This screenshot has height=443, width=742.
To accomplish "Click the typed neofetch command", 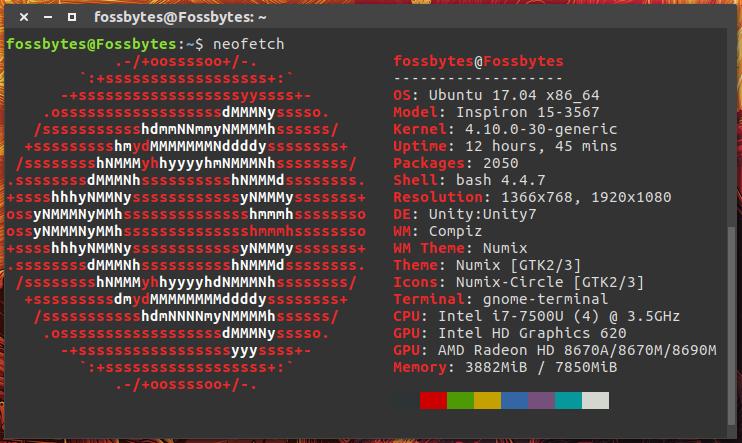I will 246,45.
